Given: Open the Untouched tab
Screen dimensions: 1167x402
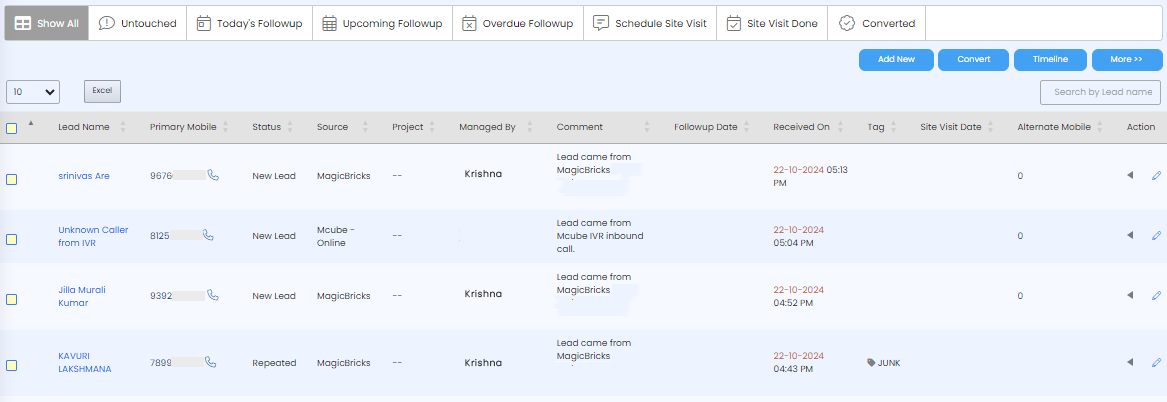Looking at the screenshot, I should 138,23.
